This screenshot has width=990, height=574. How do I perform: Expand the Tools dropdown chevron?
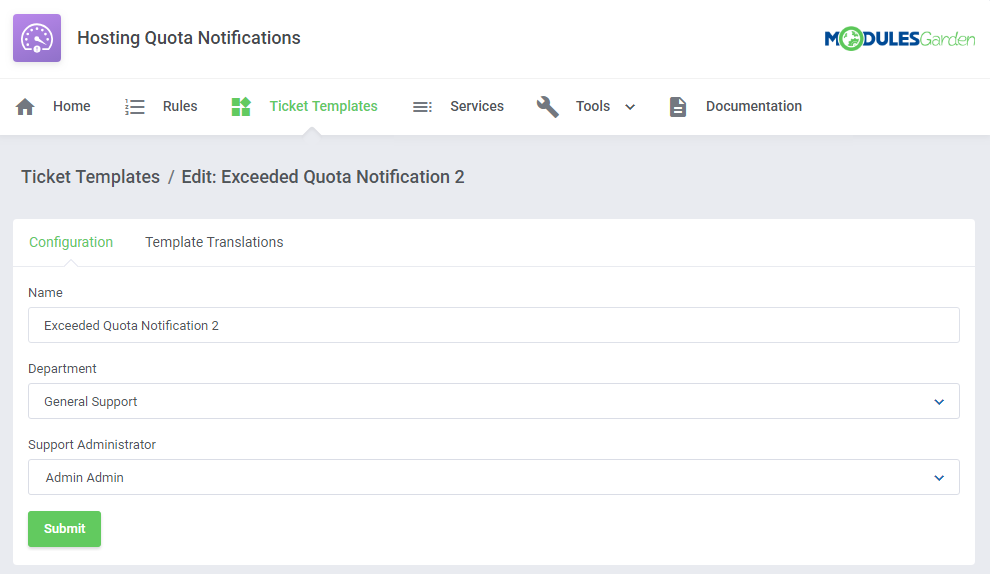[629, 107]
